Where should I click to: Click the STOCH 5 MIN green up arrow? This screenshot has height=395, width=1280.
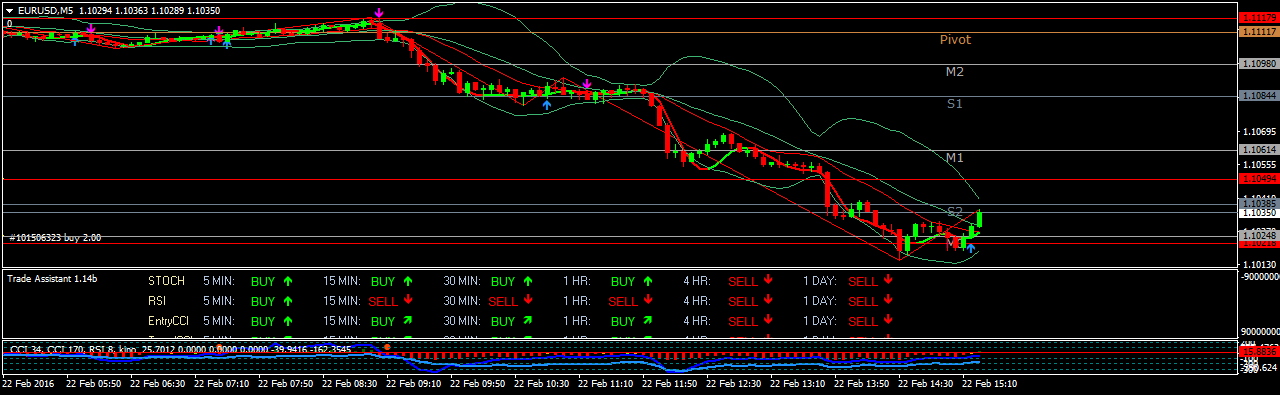point(288,281)
